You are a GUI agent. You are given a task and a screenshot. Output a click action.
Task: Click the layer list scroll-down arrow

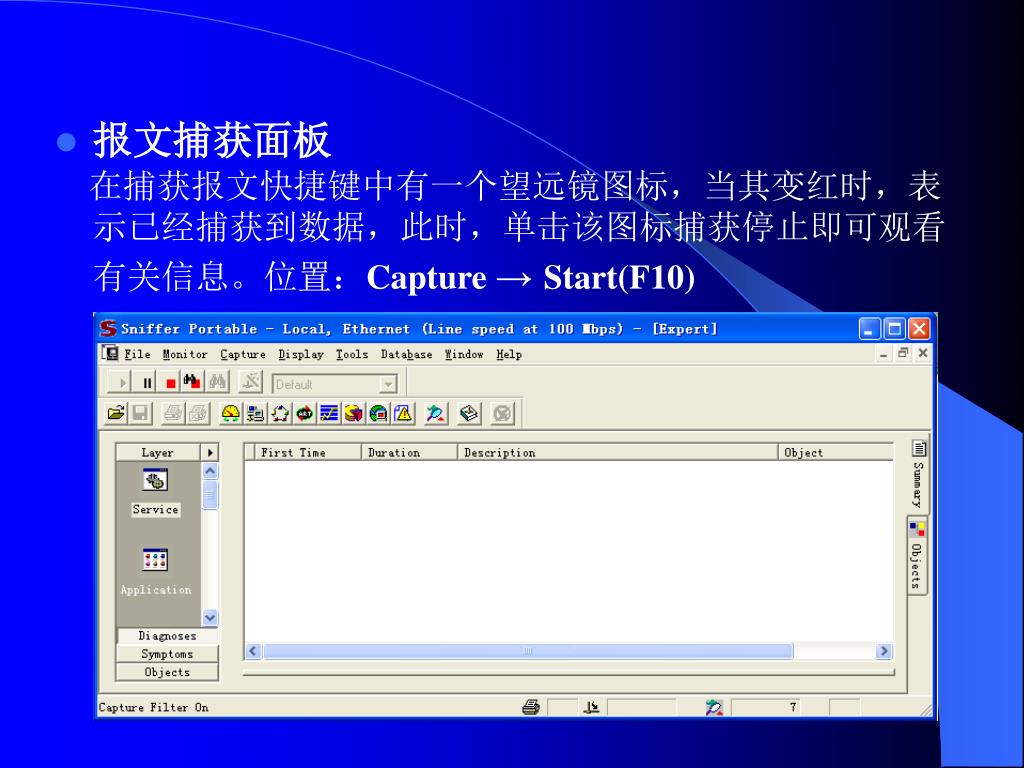tap(210, 617)
